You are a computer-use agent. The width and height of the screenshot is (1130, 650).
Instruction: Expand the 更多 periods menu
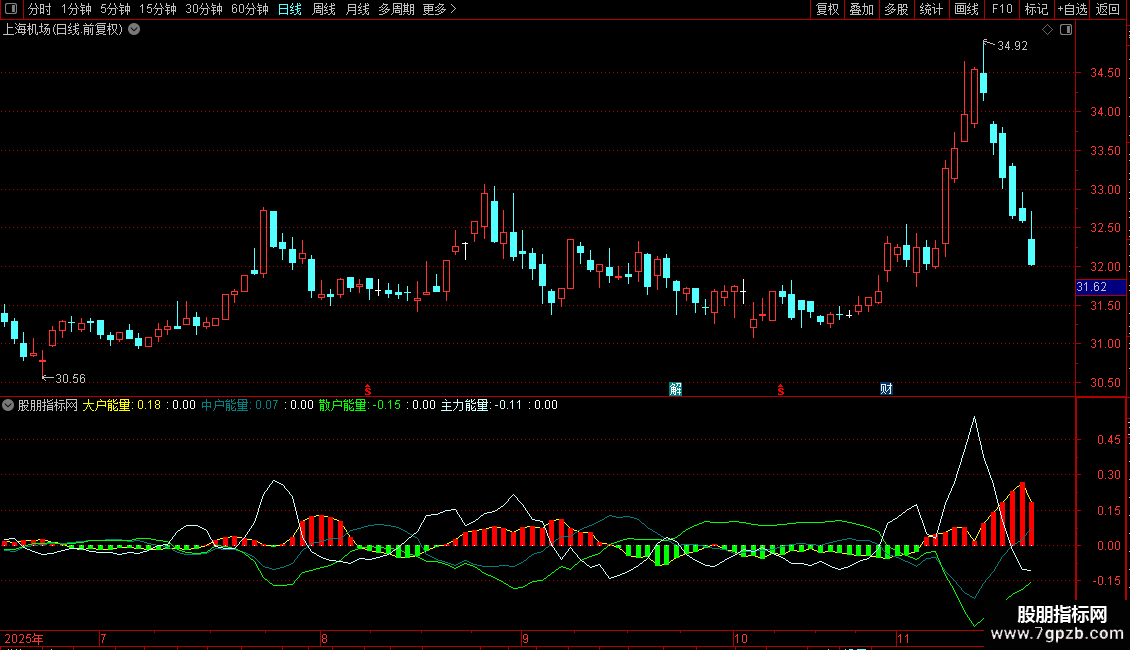point(440,9)
